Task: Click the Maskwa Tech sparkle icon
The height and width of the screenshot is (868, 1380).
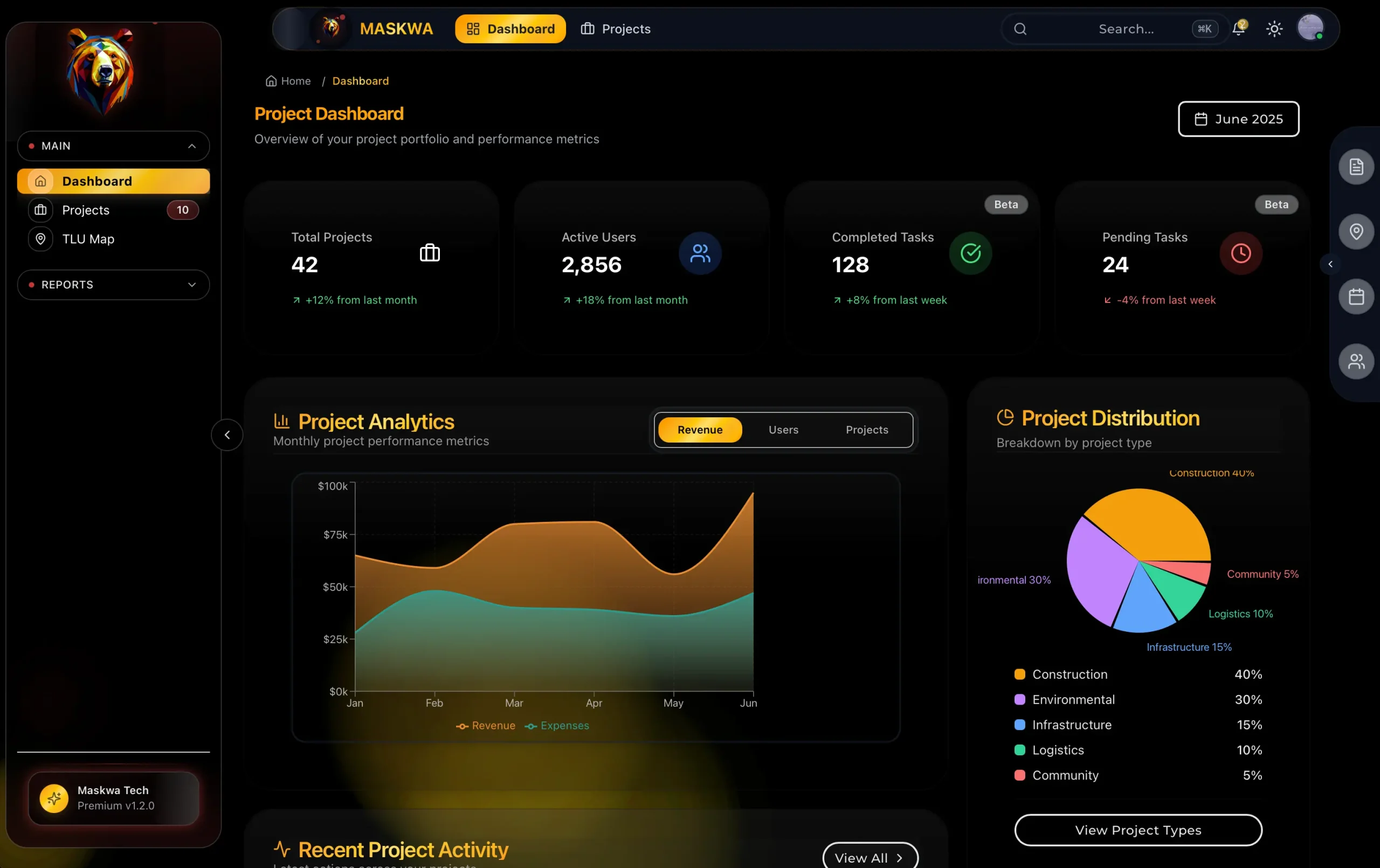Action: pyautogui.click(x=54, y=798)
